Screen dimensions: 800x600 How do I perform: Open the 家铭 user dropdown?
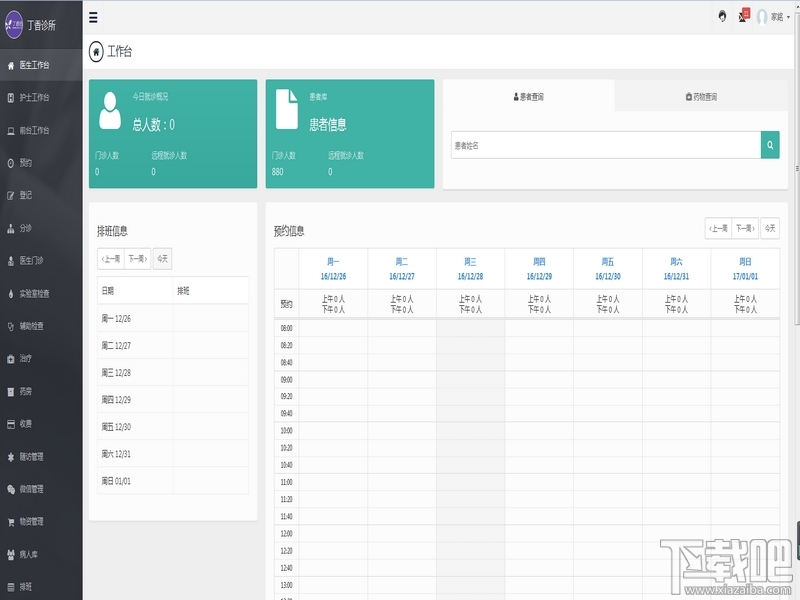point(774,17)
